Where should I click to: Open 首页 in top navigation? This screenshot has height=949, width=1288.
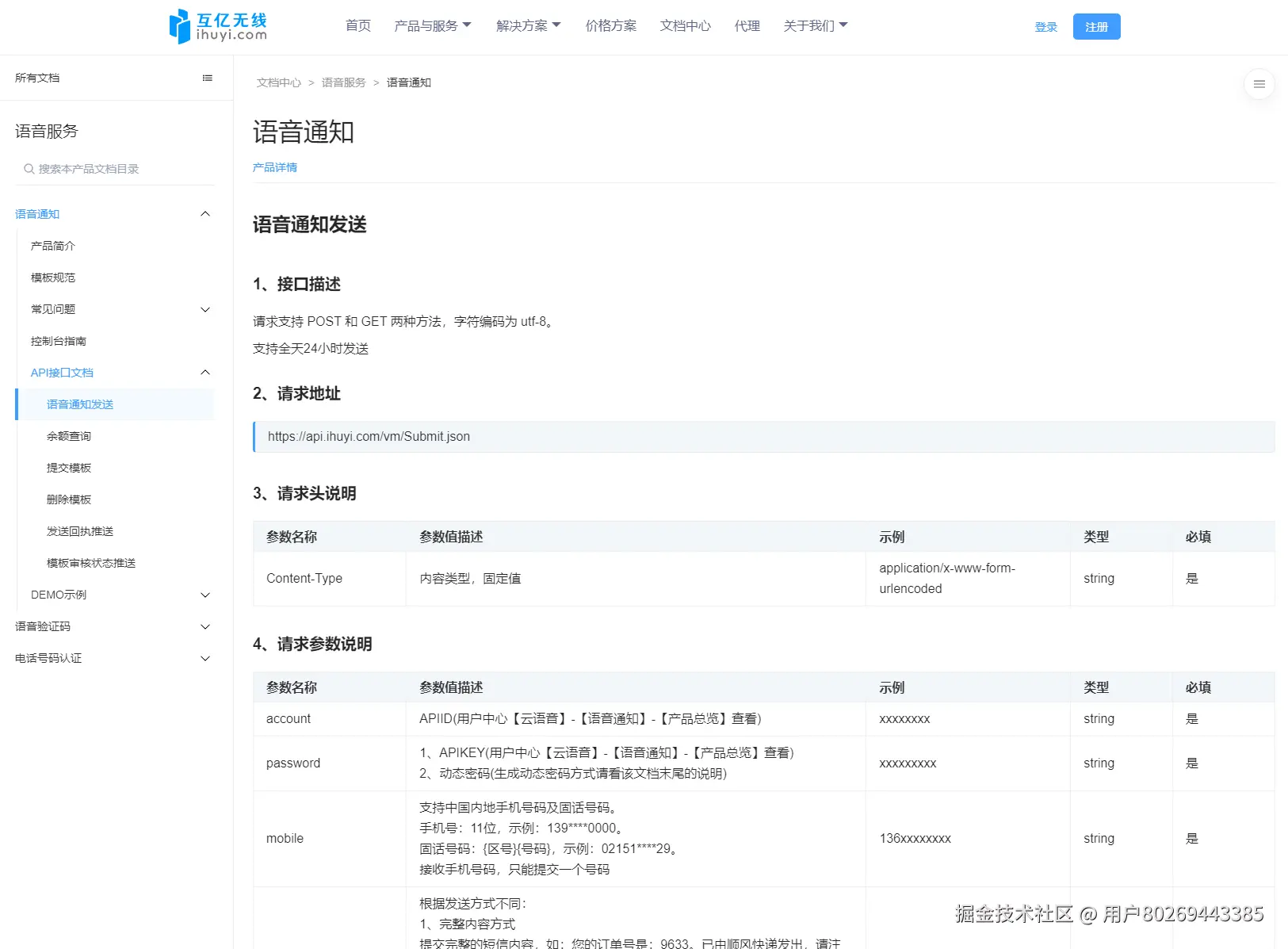358,26
